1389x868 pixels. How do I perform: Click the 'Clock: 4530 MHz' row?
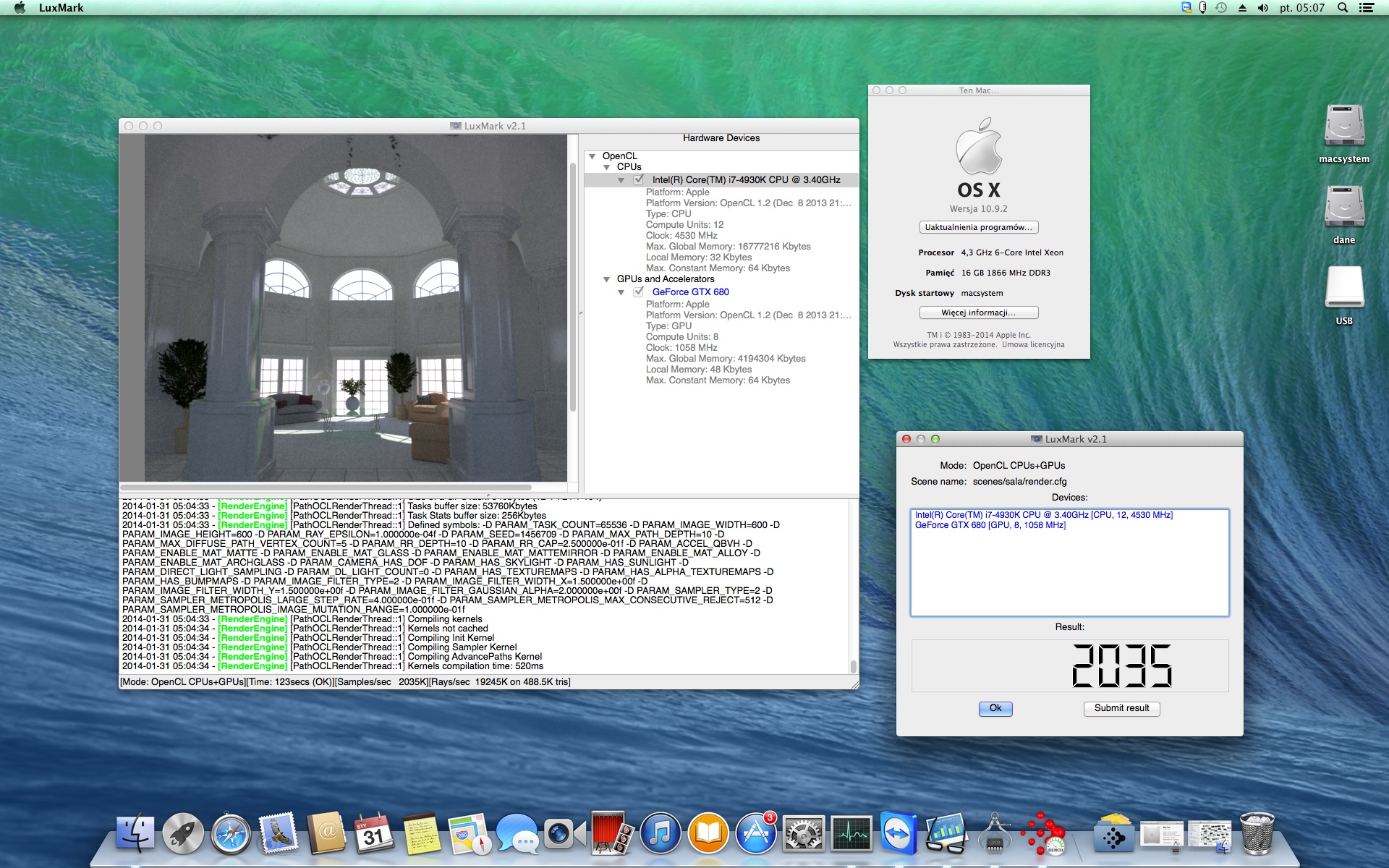click(681, 236)
